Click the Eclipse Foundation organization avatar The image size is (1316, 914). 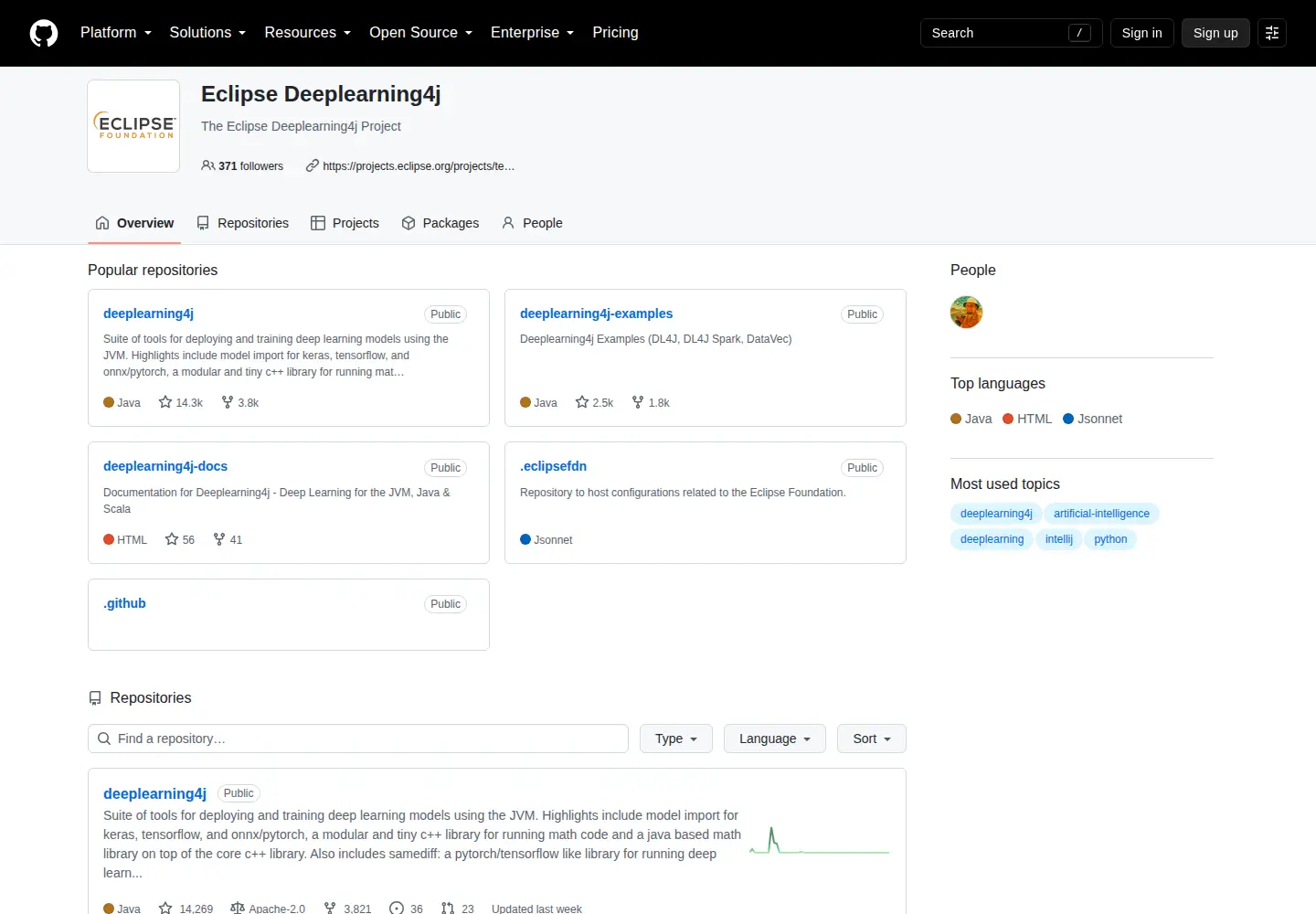[x=133, y=126]
